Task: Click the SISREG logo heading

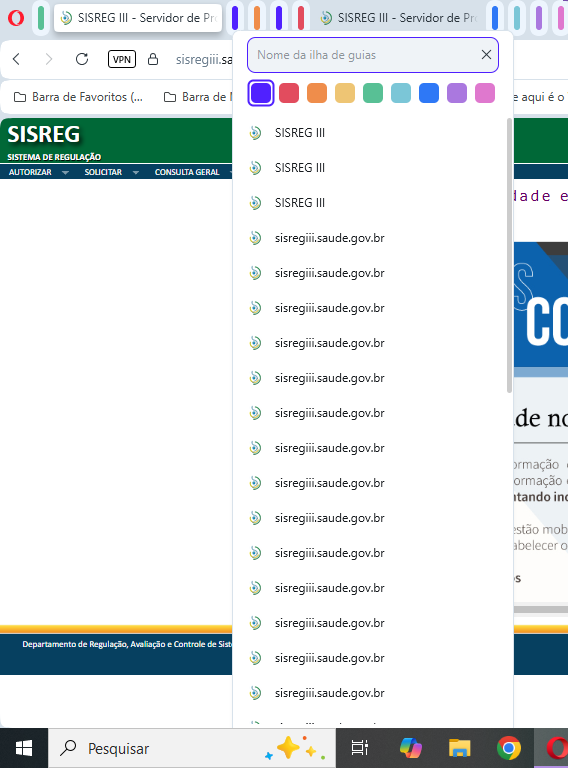Action: pos(44,134)
